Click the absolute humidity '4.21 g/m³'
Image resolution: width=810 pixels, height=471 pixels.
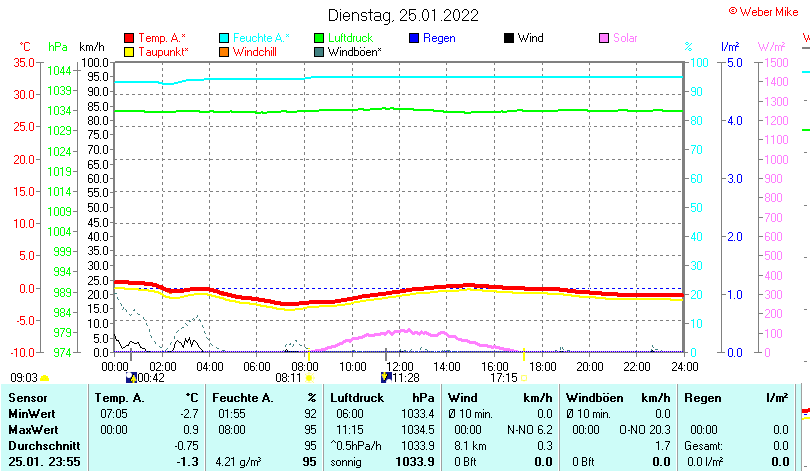click(x=238, y=462)
